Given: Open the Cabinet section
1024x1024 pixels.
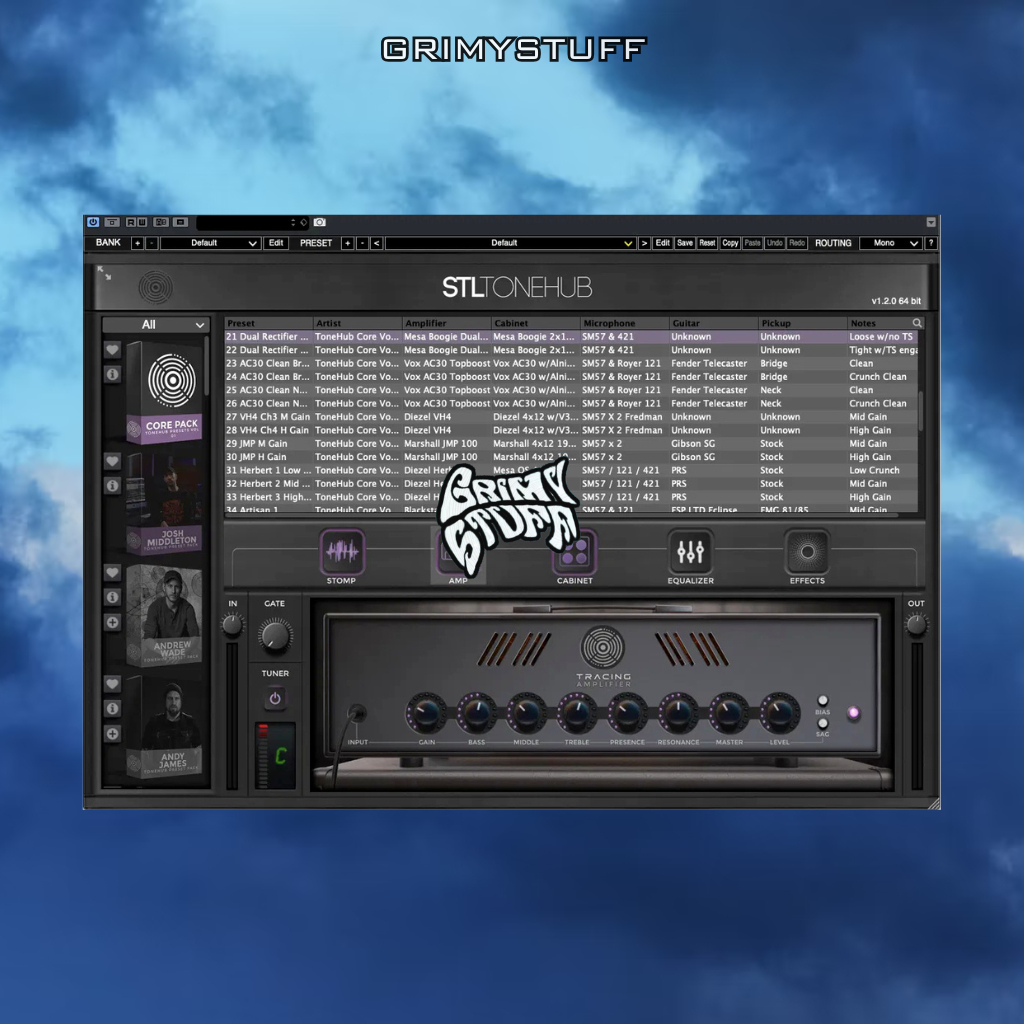Looking at the screenshot, I should click(575, 556).
